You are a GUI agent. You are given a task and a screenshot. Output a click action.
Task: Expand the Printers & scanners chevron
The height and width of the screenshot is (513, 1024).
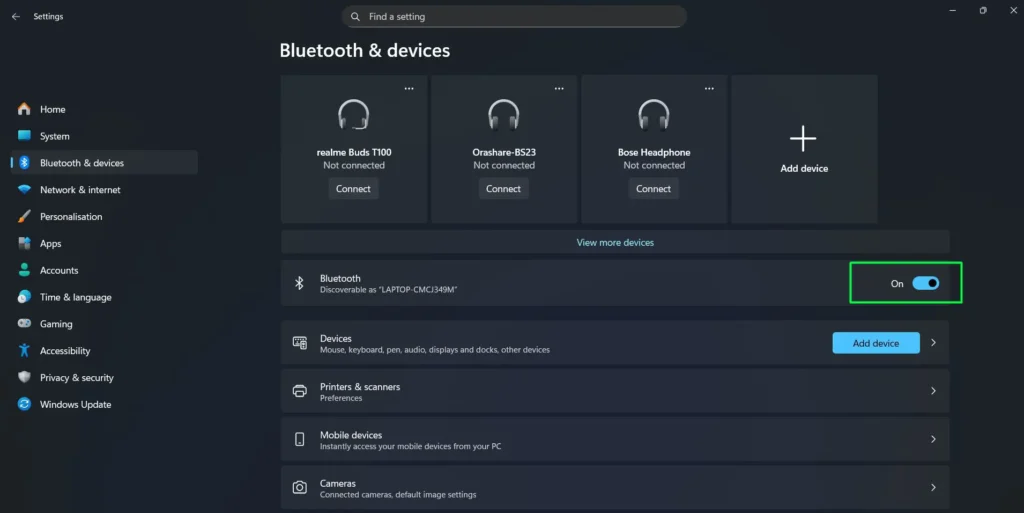[x=933, y=391]
